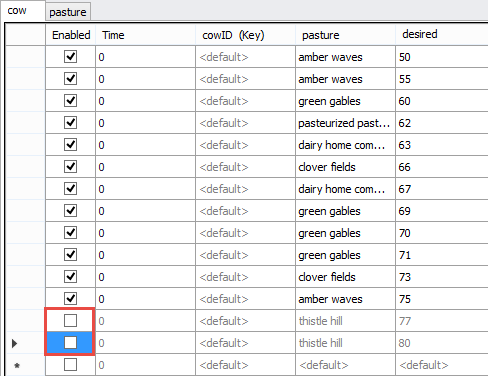Toggle Enabled checkbox in desired 60 row

click(x=70, y=101)
